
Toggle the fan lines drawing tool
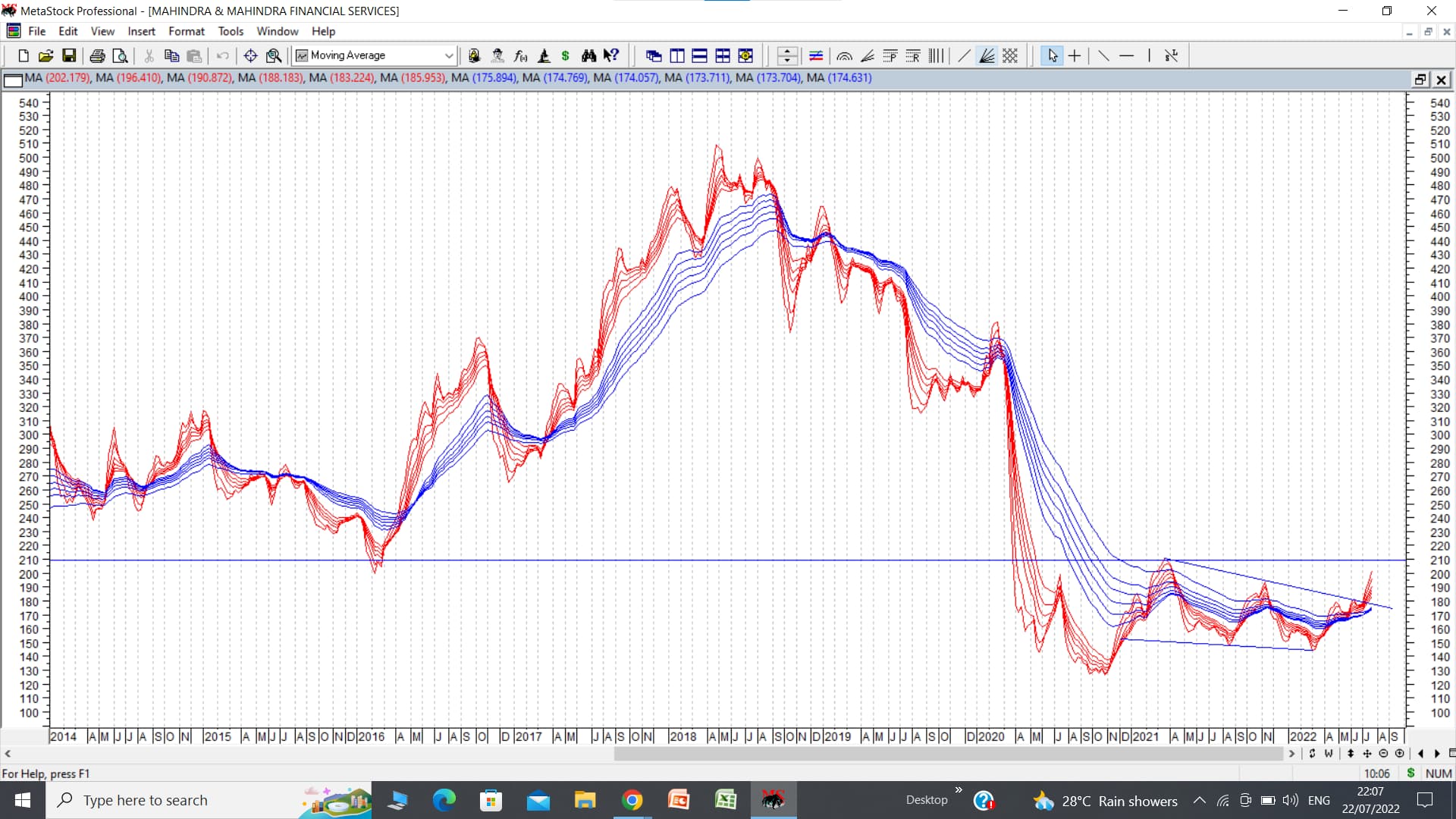pos(987,55)
